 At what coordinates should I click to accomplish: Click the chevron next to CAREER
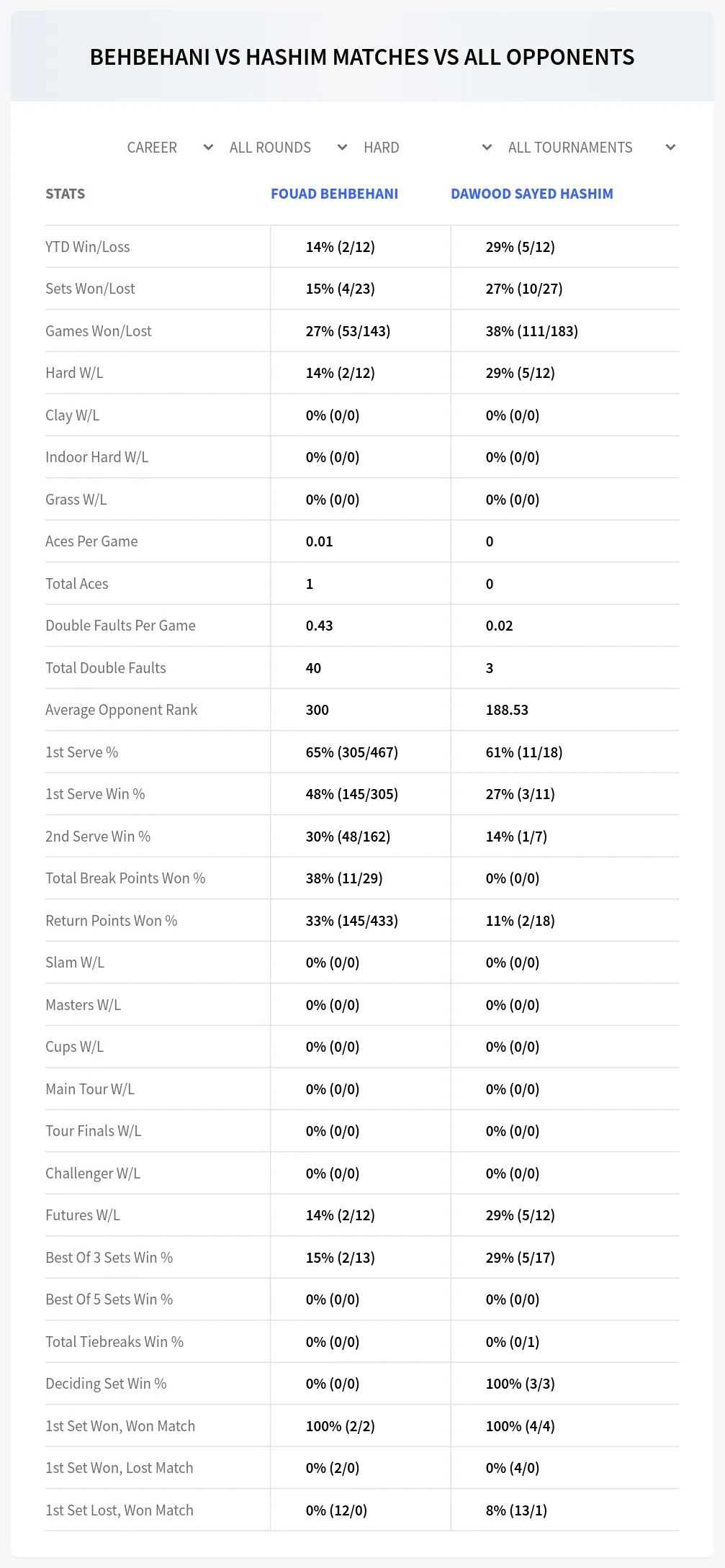(208, 148)
